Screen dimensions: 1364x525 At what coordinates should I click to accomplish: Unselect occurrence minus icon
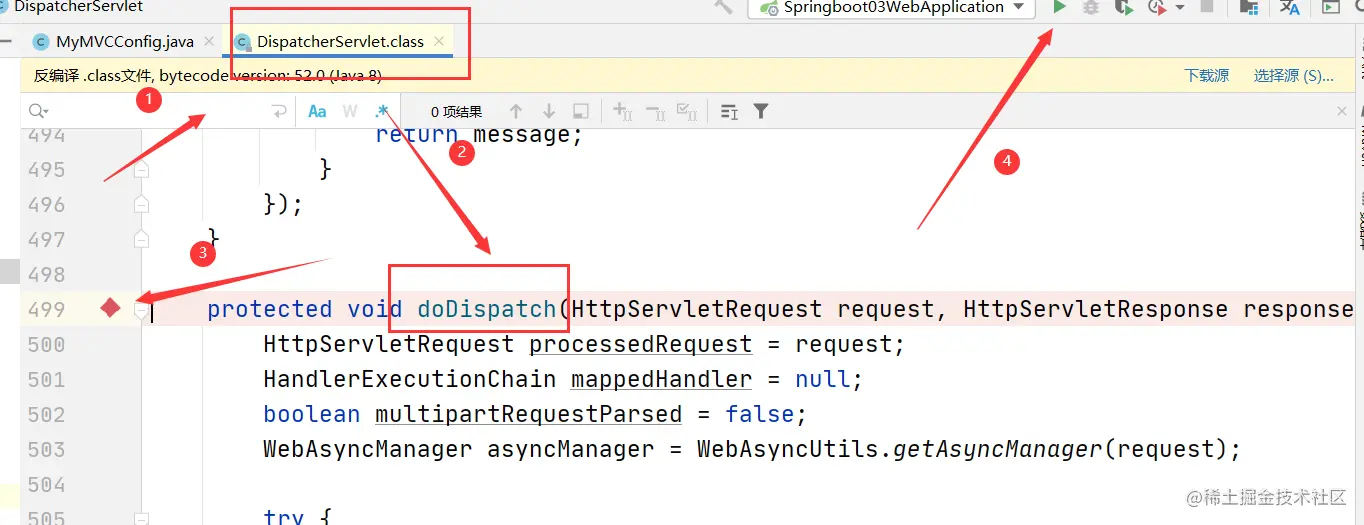655,112
